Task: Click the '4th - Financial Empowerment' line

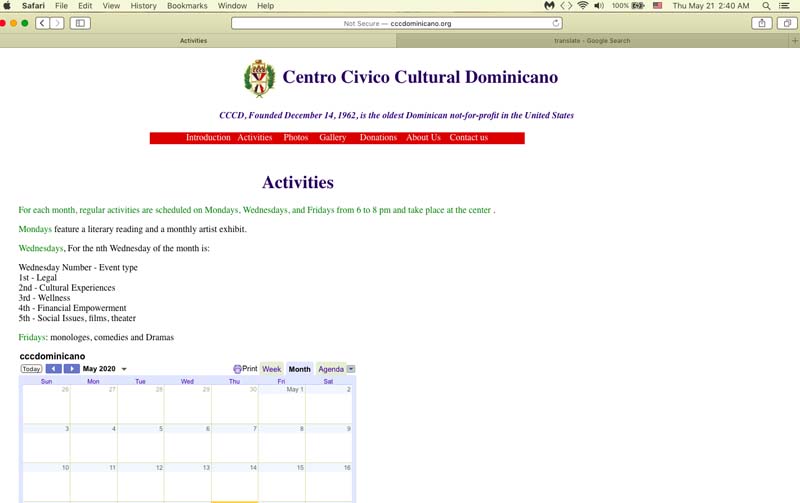Action: pyautogui.click(x=72, y=308)
